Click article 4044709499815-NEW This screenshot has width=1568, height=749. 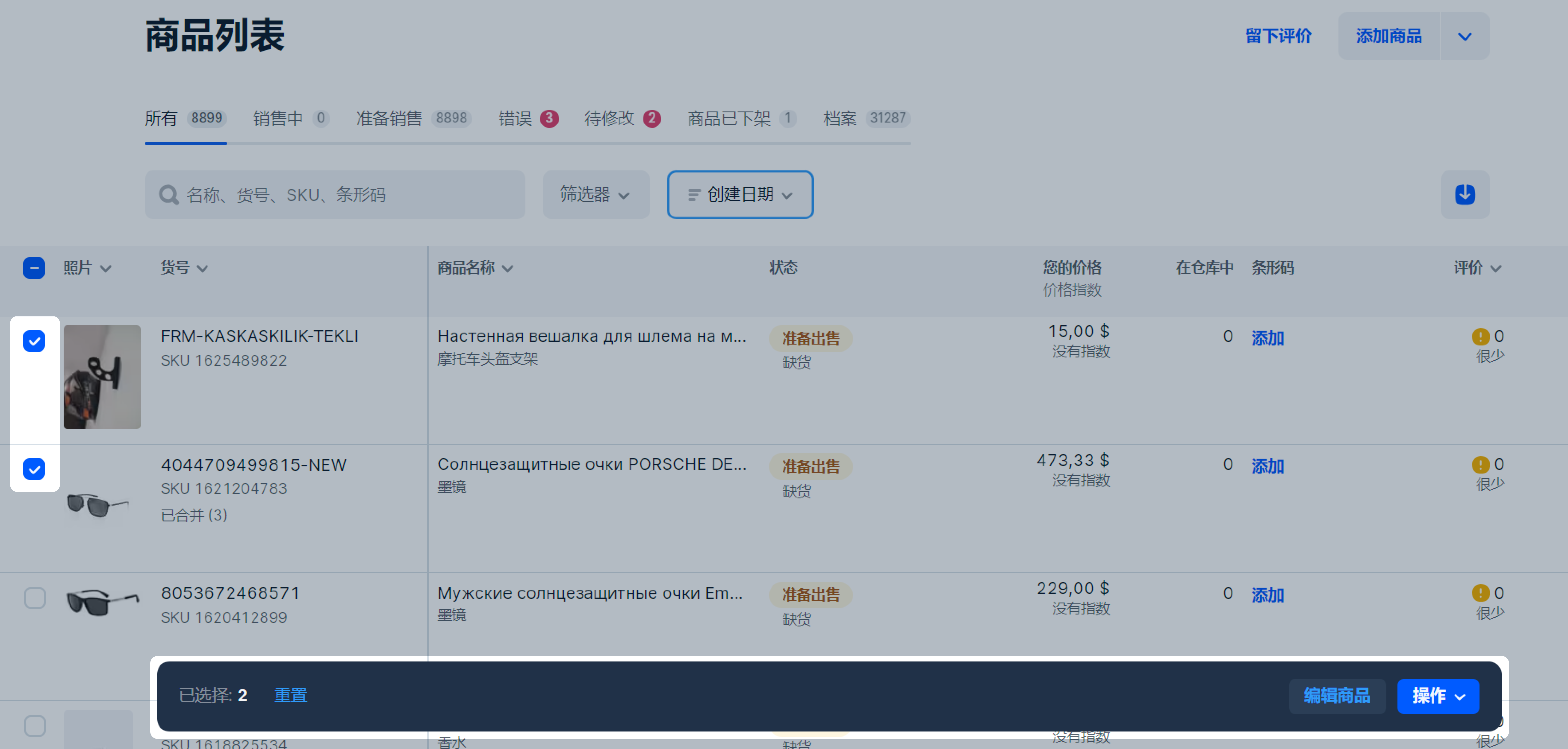253,465
